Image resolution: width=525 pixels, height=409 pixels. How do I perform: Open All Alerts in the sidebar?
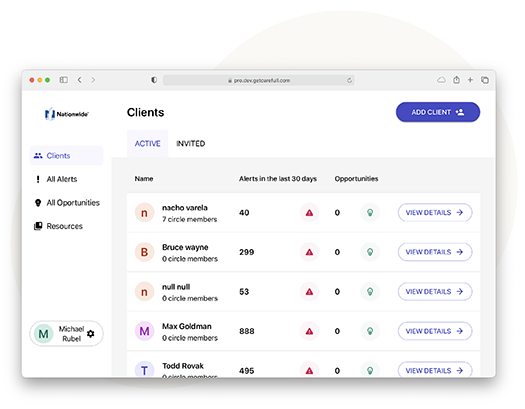[66, 179]
